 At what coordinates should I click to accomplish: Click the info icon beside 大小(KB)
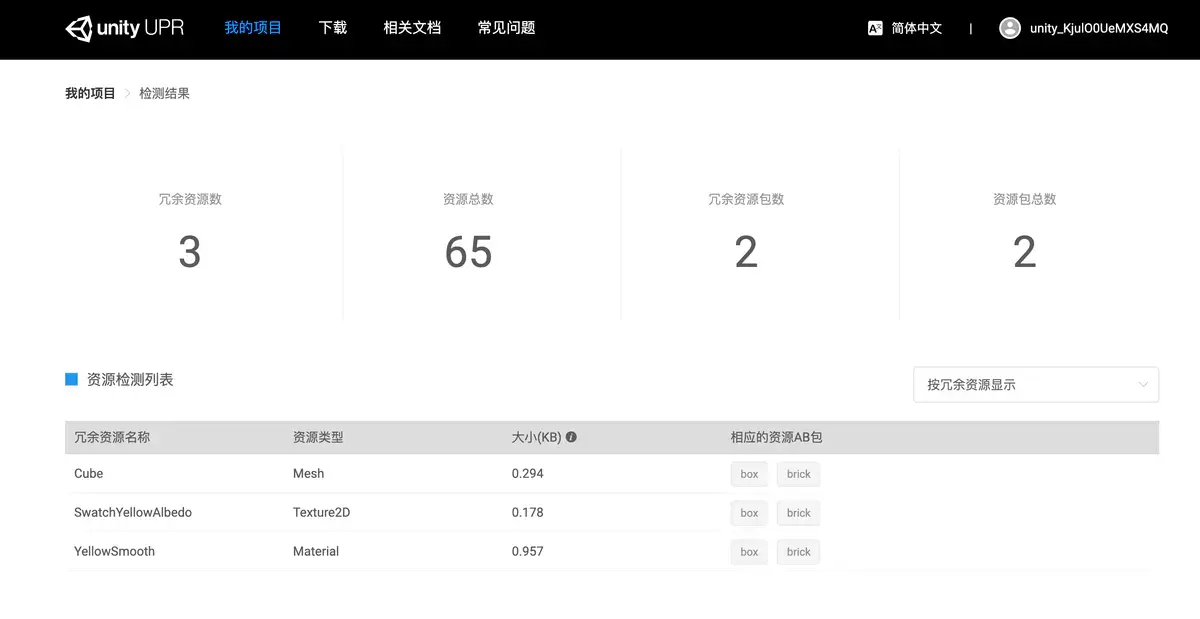coord(571,437)
